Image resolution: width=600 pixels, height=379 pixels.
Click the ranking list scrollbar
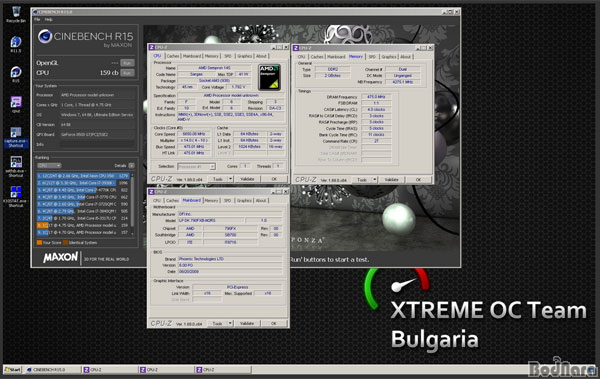(132, 204)
